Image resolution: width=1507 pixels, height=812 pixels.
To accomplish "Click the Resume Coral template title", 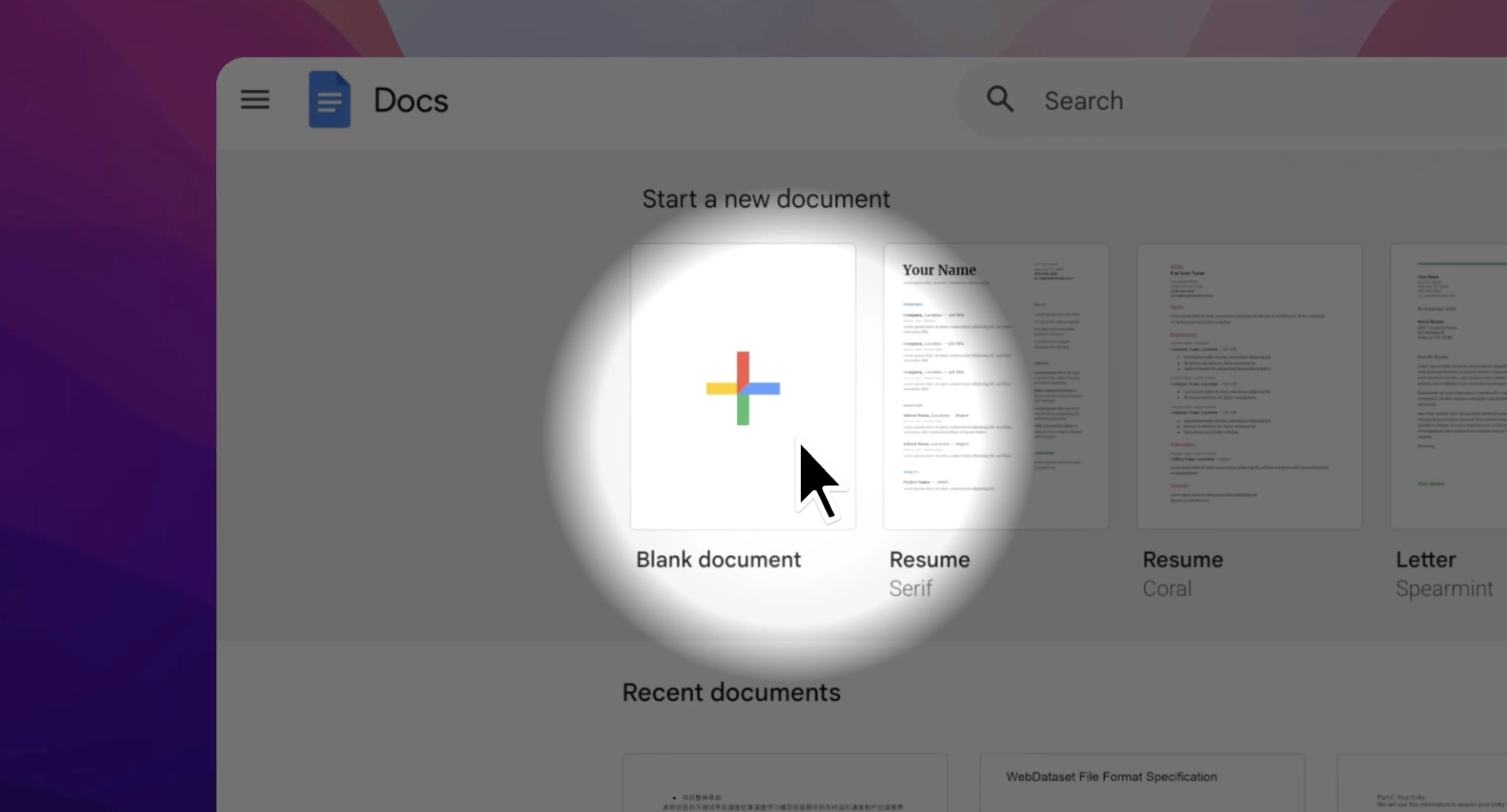I will pyautogui.click(x=1182, y=559).
